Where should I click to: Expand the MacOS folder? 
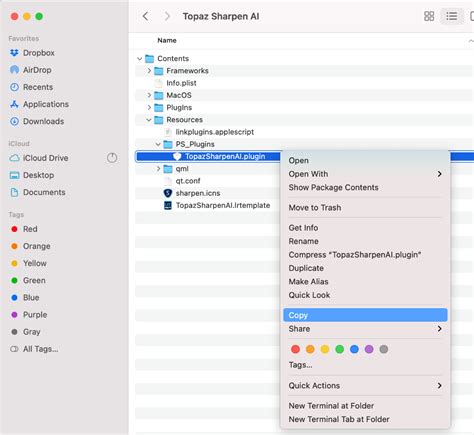149,95
